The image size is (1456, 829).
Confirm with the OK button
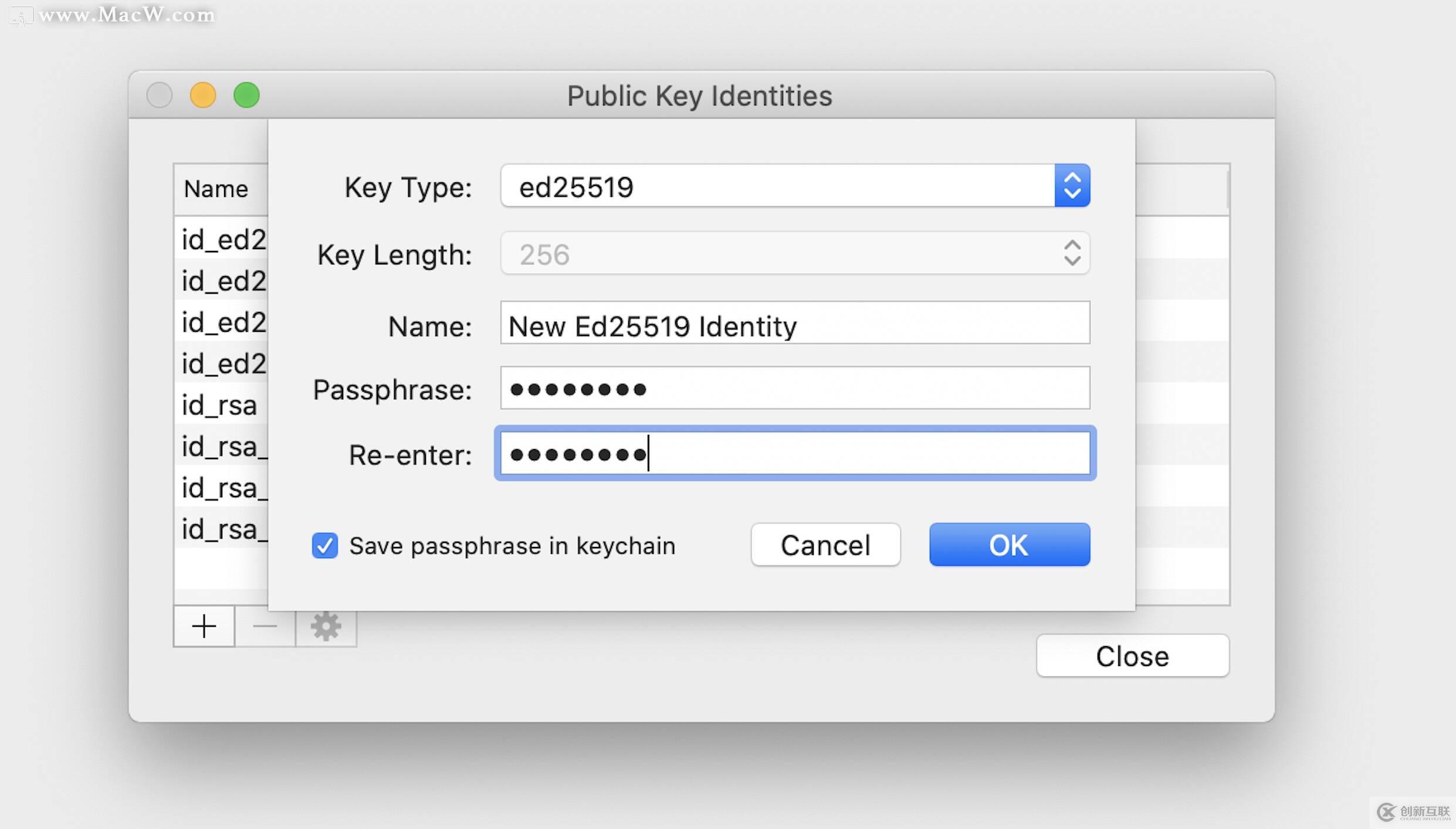[x=1010, y=545]
